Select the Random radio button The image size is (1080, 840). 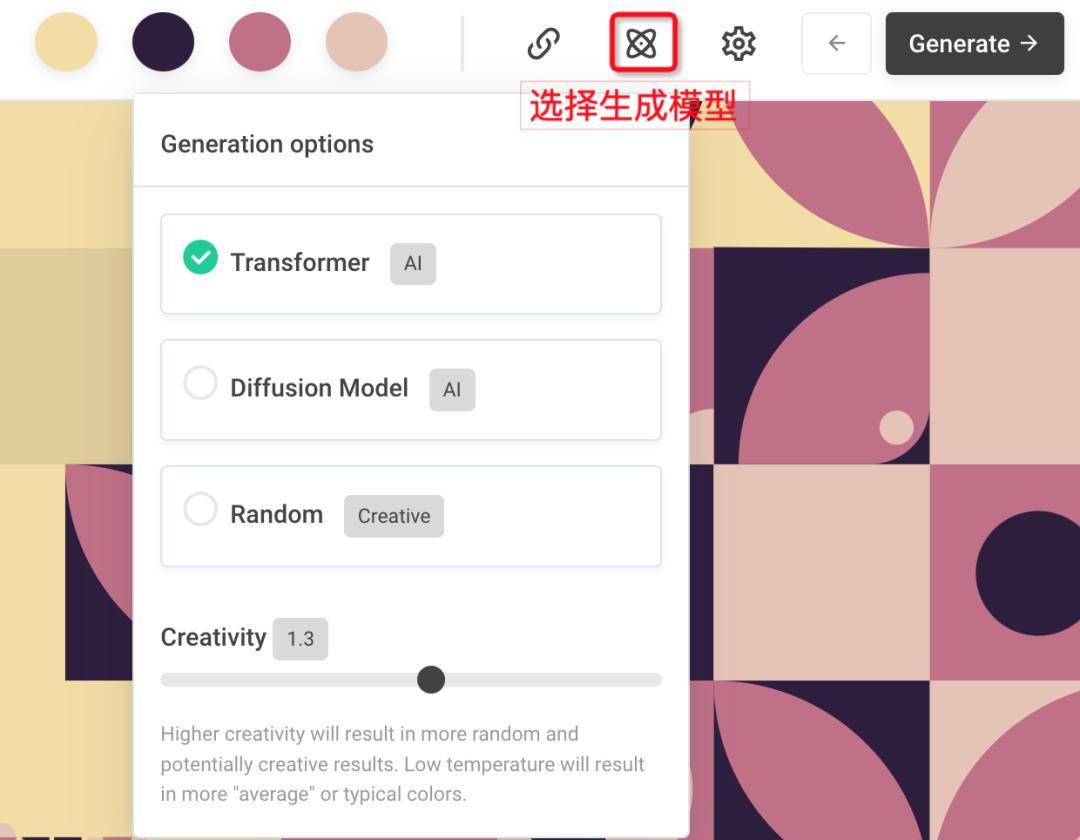click(200, 509)
